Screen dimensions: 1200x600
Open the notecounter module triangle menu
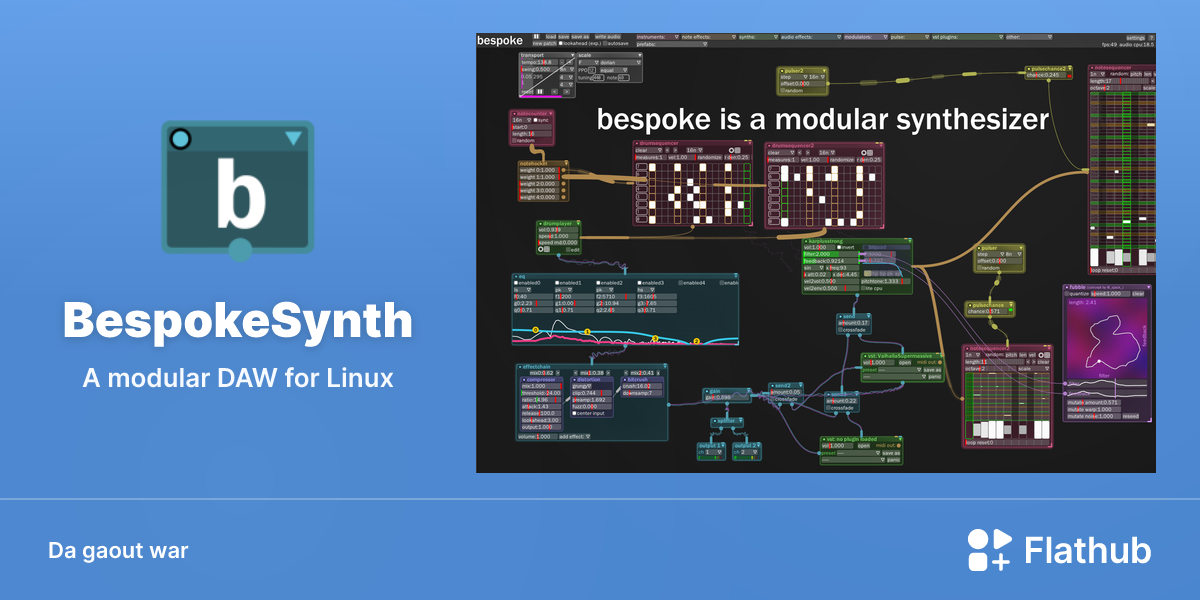click(551, 114)
